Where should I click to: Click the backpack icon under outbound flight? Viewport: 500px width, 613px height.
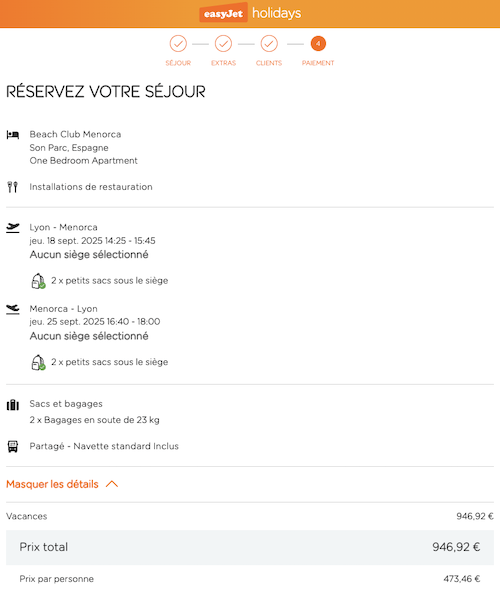pyautogui.click(x=38, y=281)
